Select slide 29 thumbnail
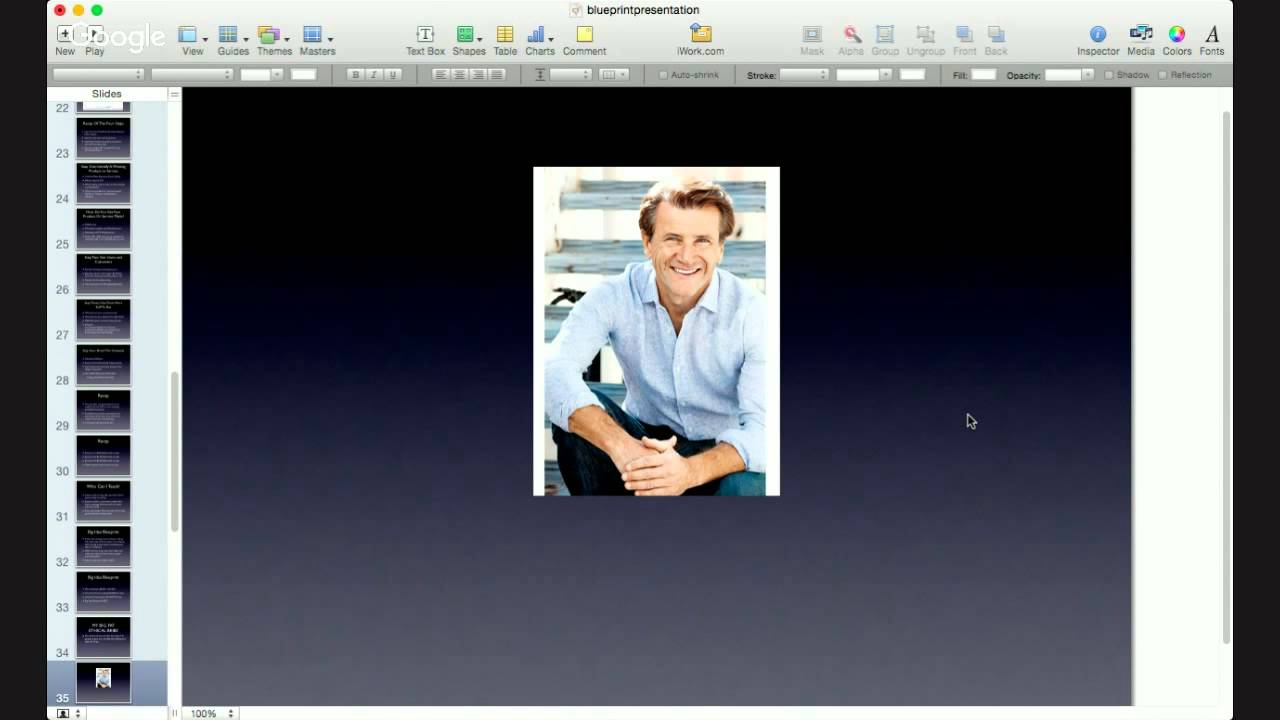 point(103,410)
